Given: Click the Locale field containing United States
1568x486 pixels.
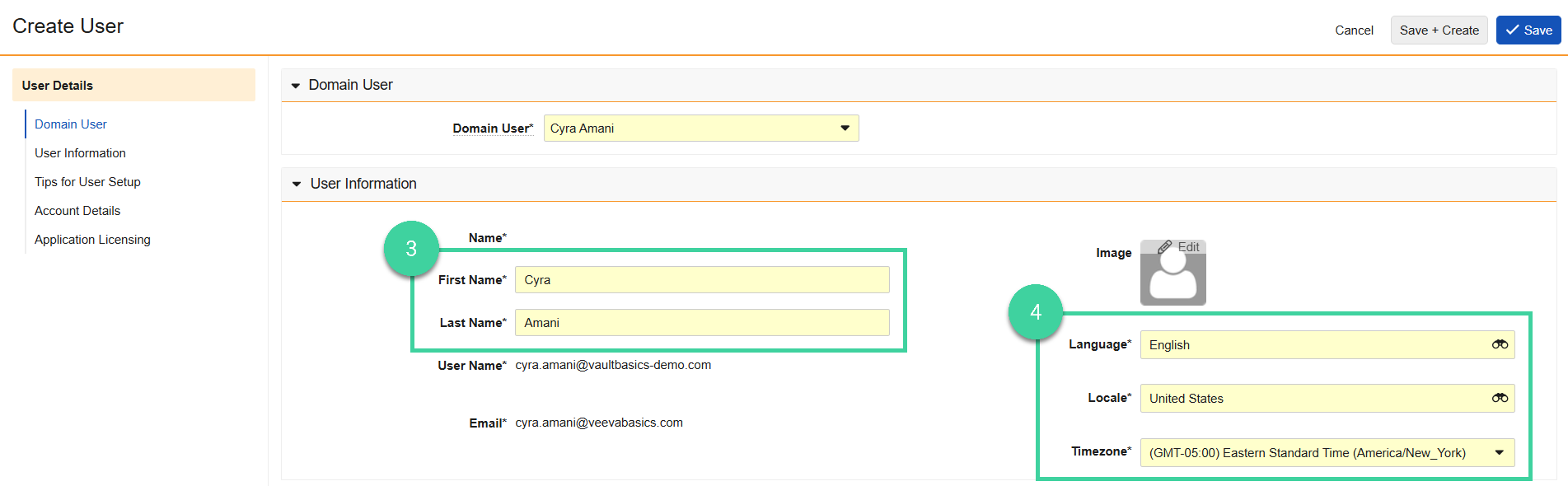Looking at the screenshot, I should point(1327,399).
